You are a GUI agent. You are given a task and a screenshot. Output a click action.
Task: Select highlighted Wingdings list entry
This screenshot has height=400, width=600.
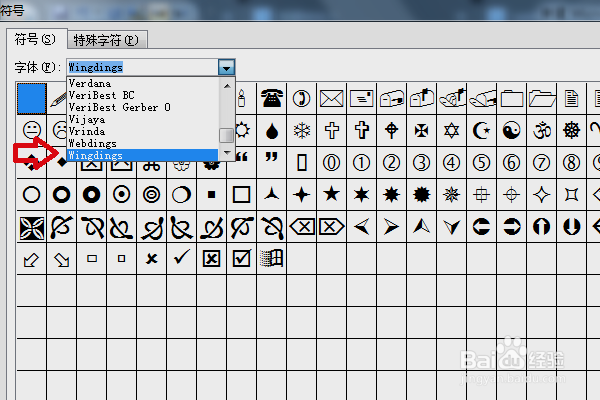[143, 155]
